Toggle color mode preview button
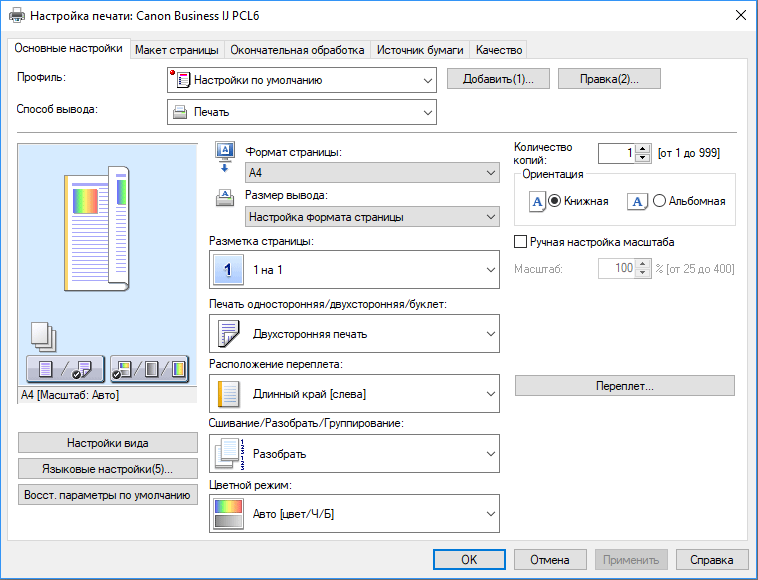This screenshot has height=580, width=758. pyautogui.click(x=149, y=369)
